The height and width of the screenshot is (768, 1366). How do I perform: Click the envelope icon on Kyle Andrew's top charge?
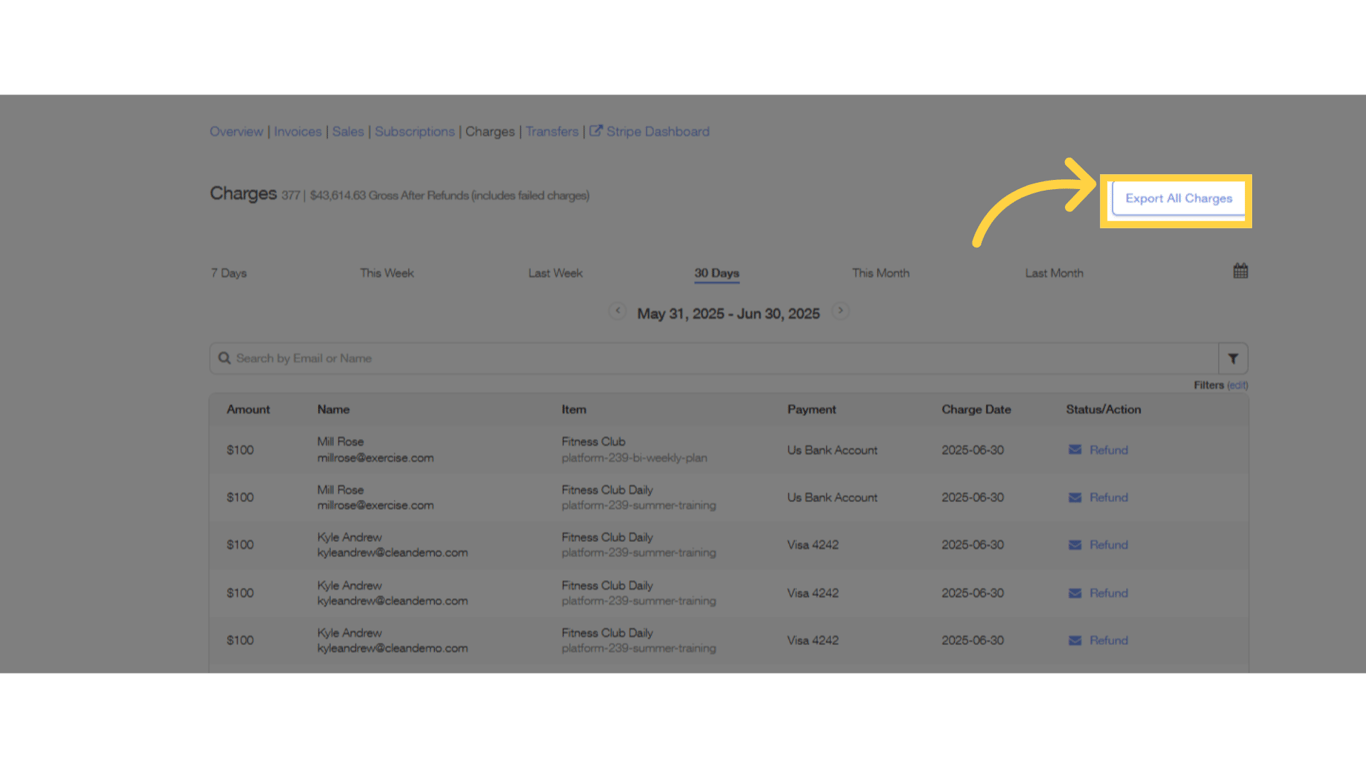click(1074, 544)
